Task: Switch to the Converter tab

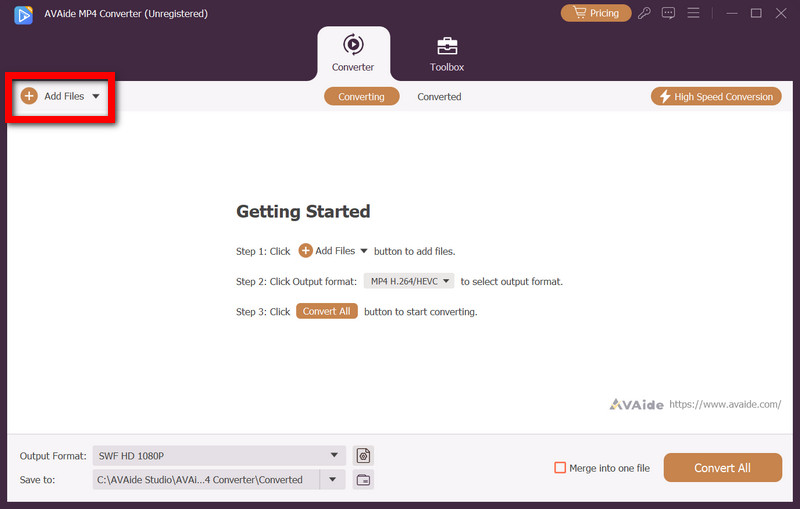Action: (353, 54)
